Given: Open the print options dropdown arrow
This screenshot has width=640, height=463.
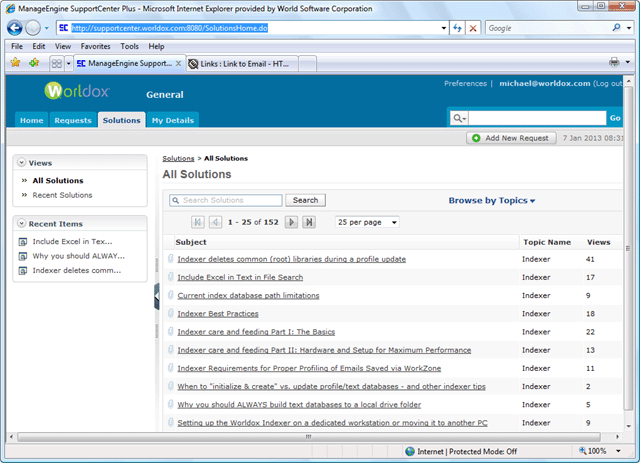Looking at the screenshot, I should [628, 62].
